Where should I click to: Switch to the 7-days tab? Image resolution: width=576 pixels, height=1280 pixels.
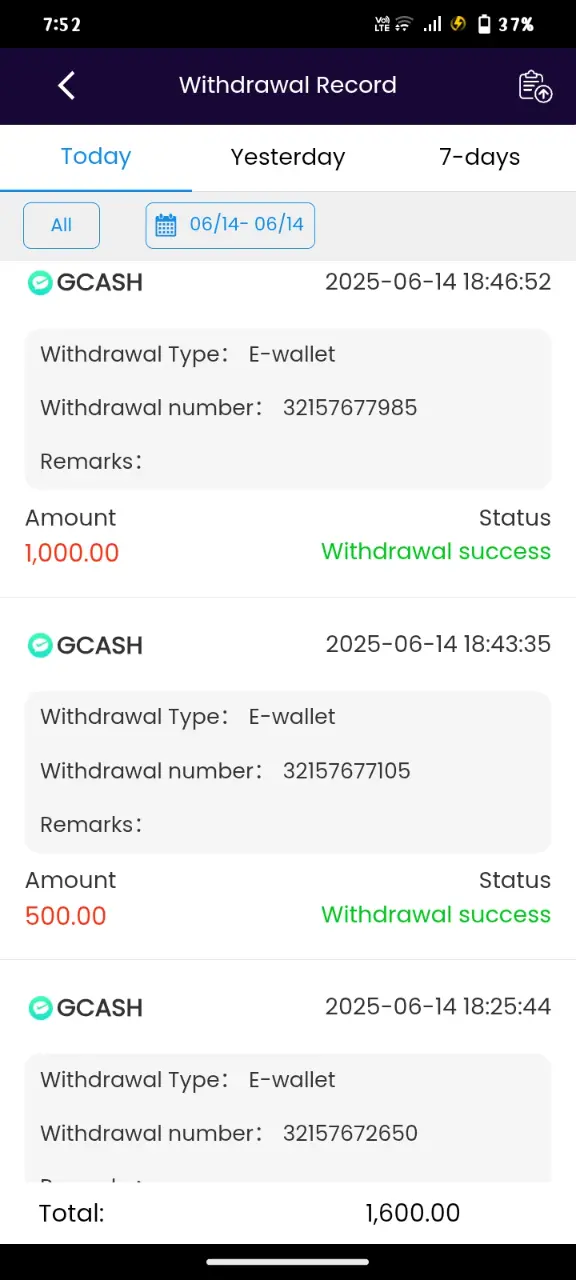[x=480, y=157]
